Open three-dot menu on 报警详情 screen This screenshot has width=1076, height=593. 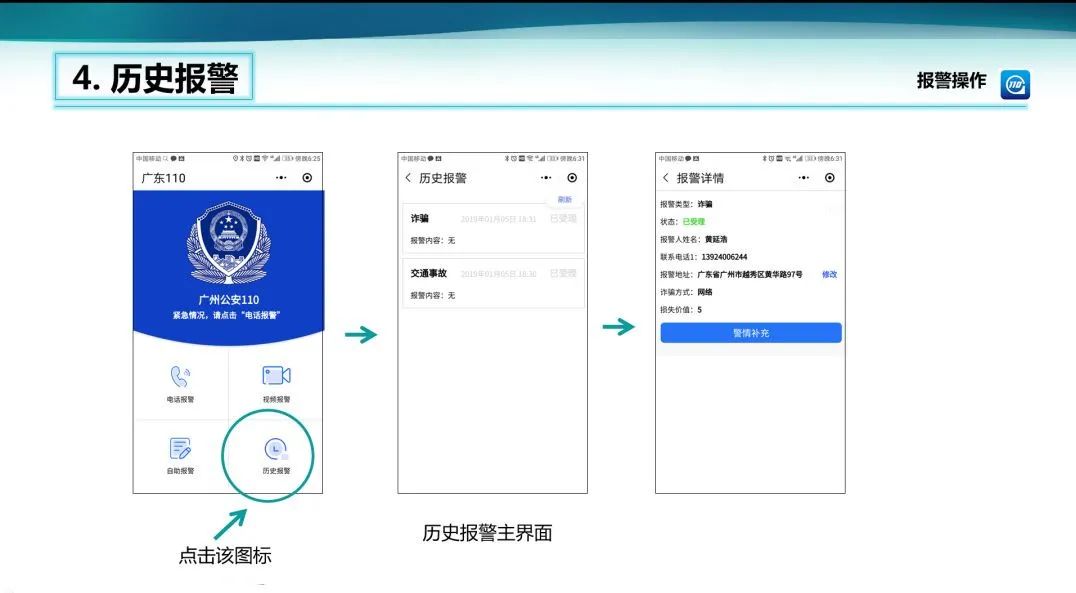click(x=804, y=178)
